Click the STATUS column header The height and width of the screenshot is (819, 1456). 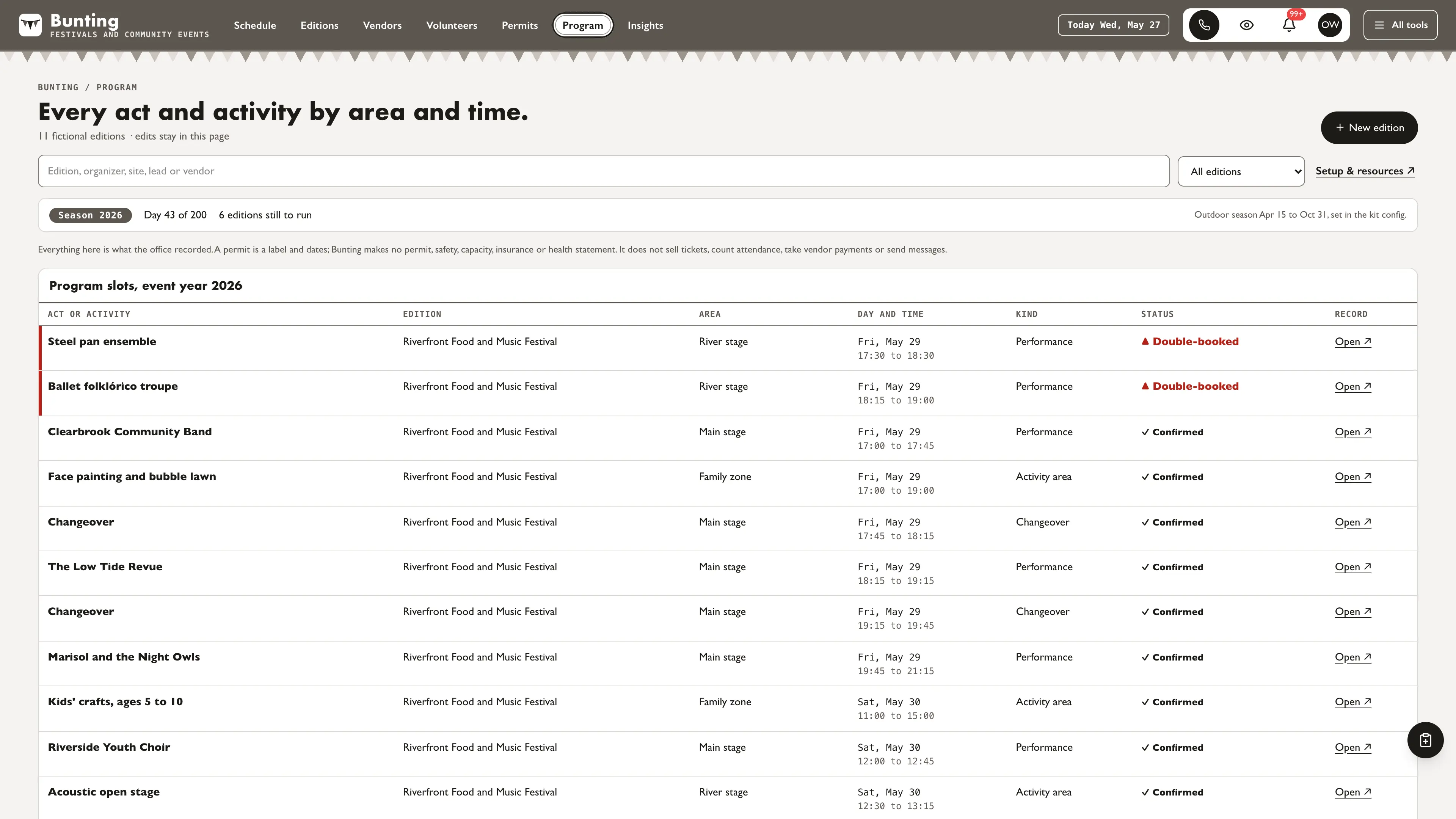pyautogui.click(x=1157, y=314)
